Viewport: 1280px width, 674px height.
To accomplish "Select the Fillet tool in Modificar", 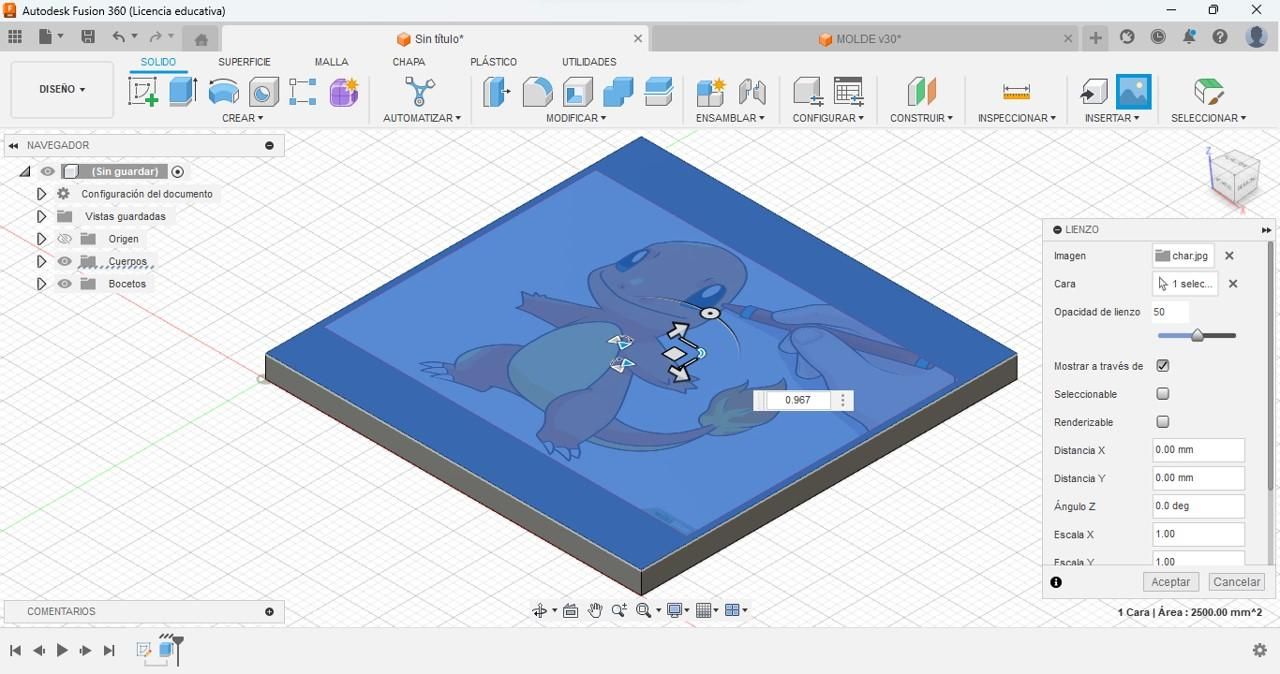I will point(537,92).
